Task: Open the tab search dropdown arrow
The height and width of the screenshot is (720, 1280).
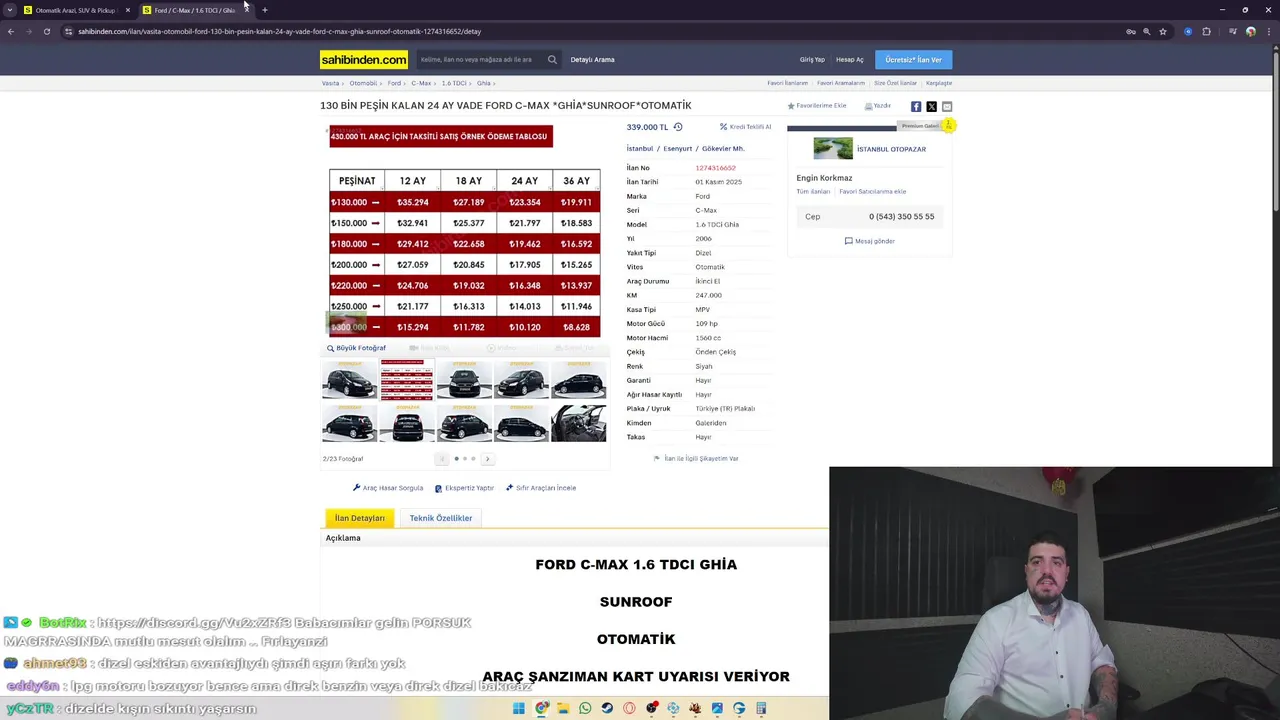Action: click(x=10, y=10)
